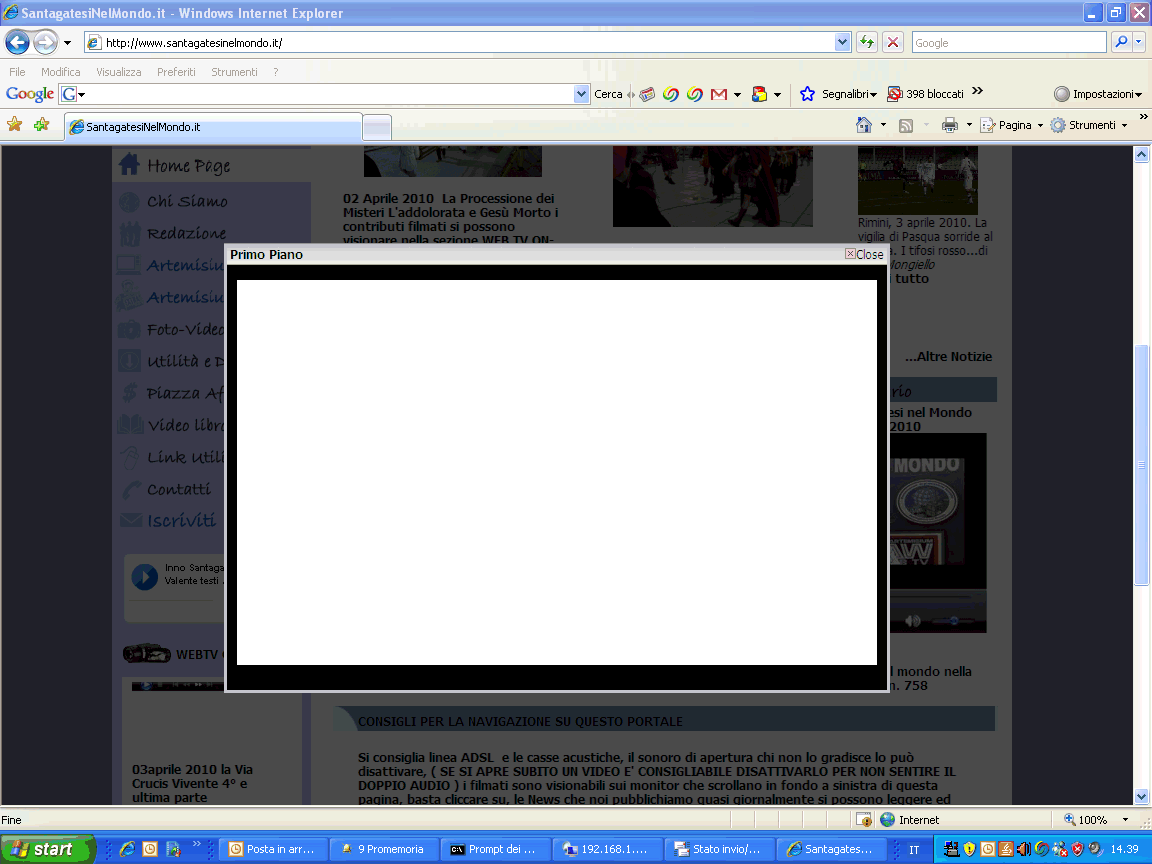This screenshot has height=864, width=1152.
Task: Open the Visualizza menu
Action: pos(118,72)
